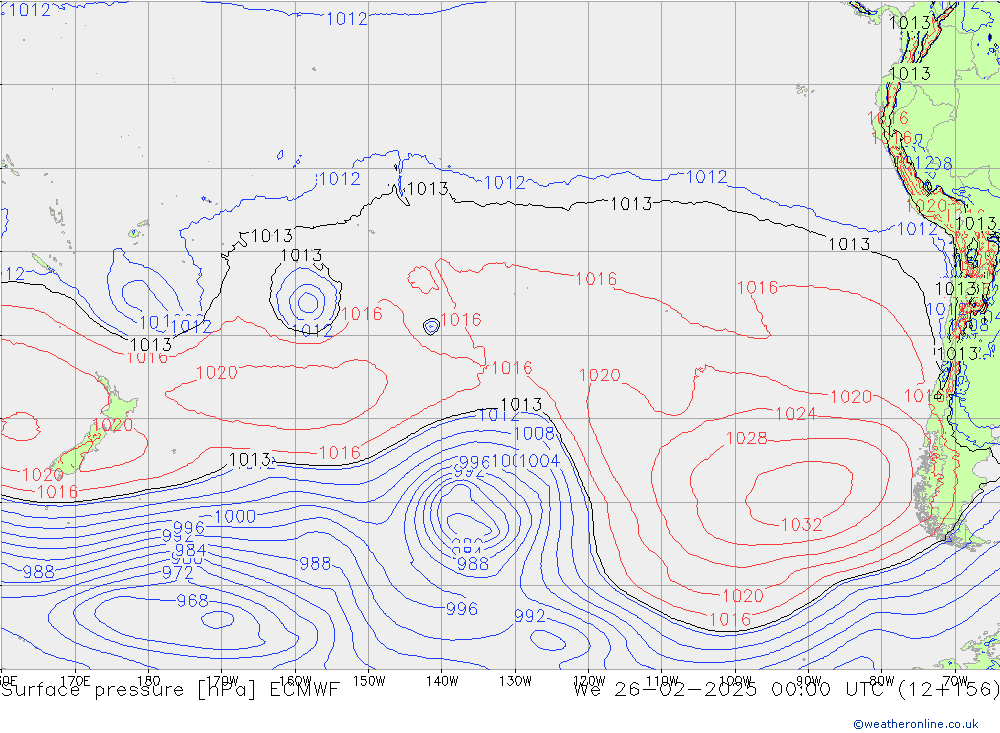Click the blue 1008 label below 1013
The width and height of the screenshot is (1000, 733).
pyautogui.click(x=534, y=434)
